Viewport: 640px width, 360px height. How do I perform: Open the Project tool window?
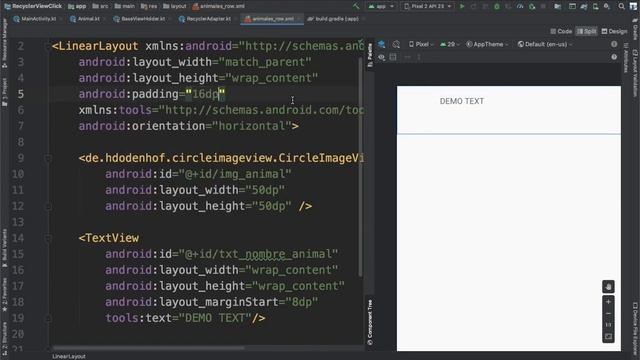4,92
